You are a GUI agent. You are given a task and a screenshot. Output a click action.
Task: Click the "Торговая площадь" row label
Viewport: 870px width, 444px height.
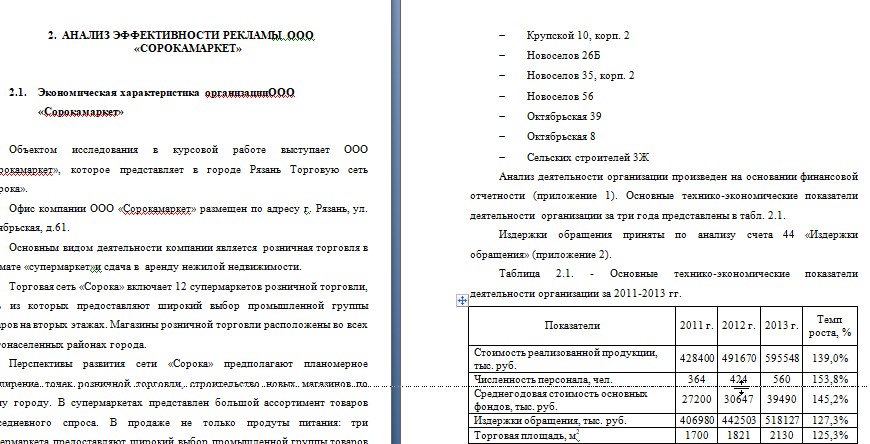[x=522, y=436]
